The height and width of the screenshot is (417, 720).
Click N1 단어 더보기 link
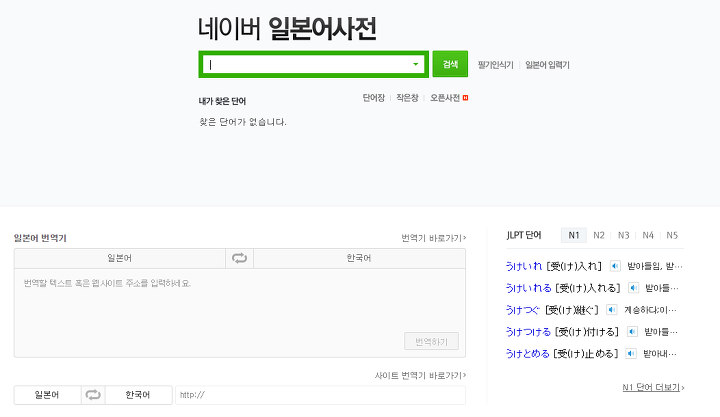(x=653, y=387)
